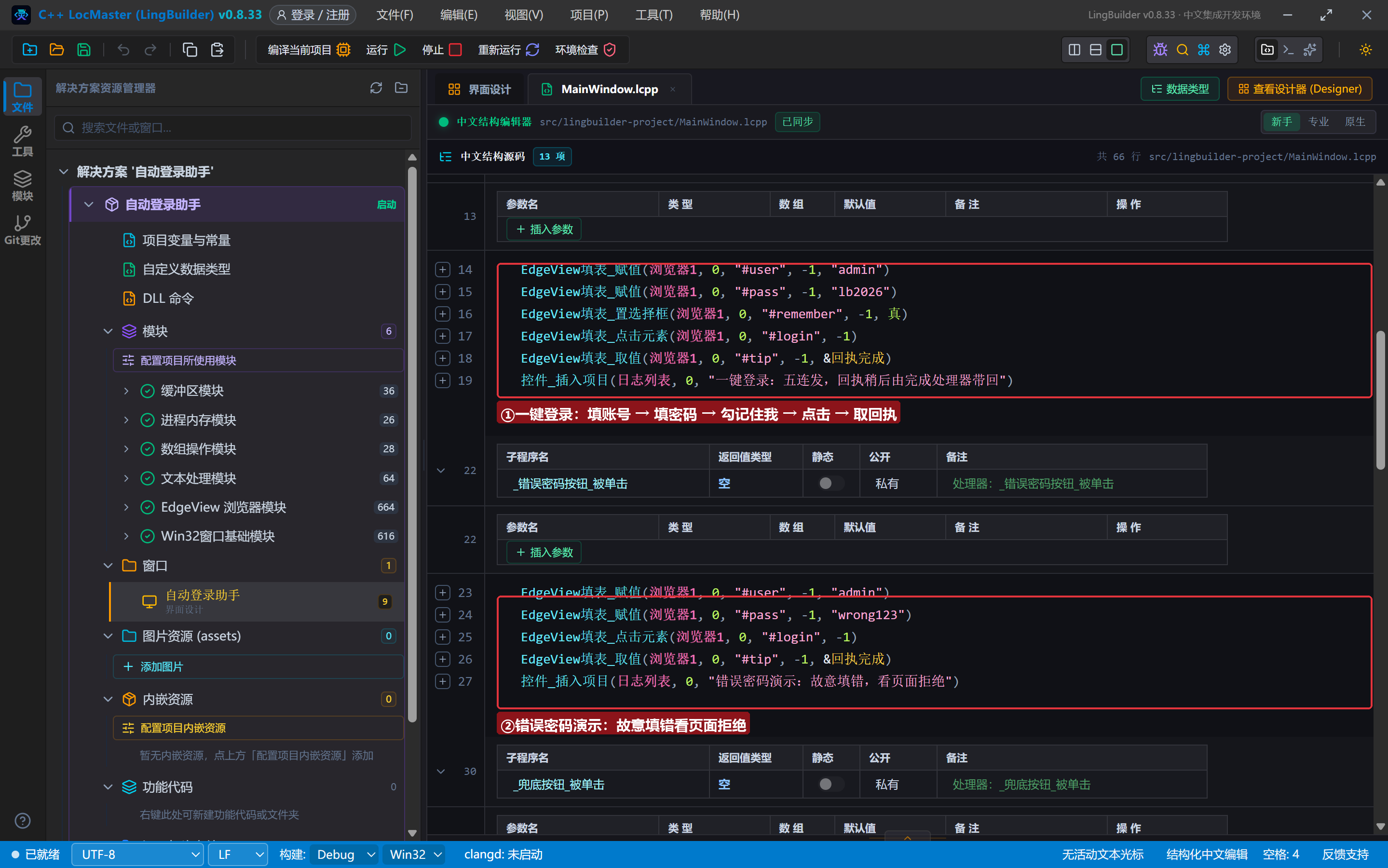
Task: Open the debug bug icon
Action: coord(1160,50)
